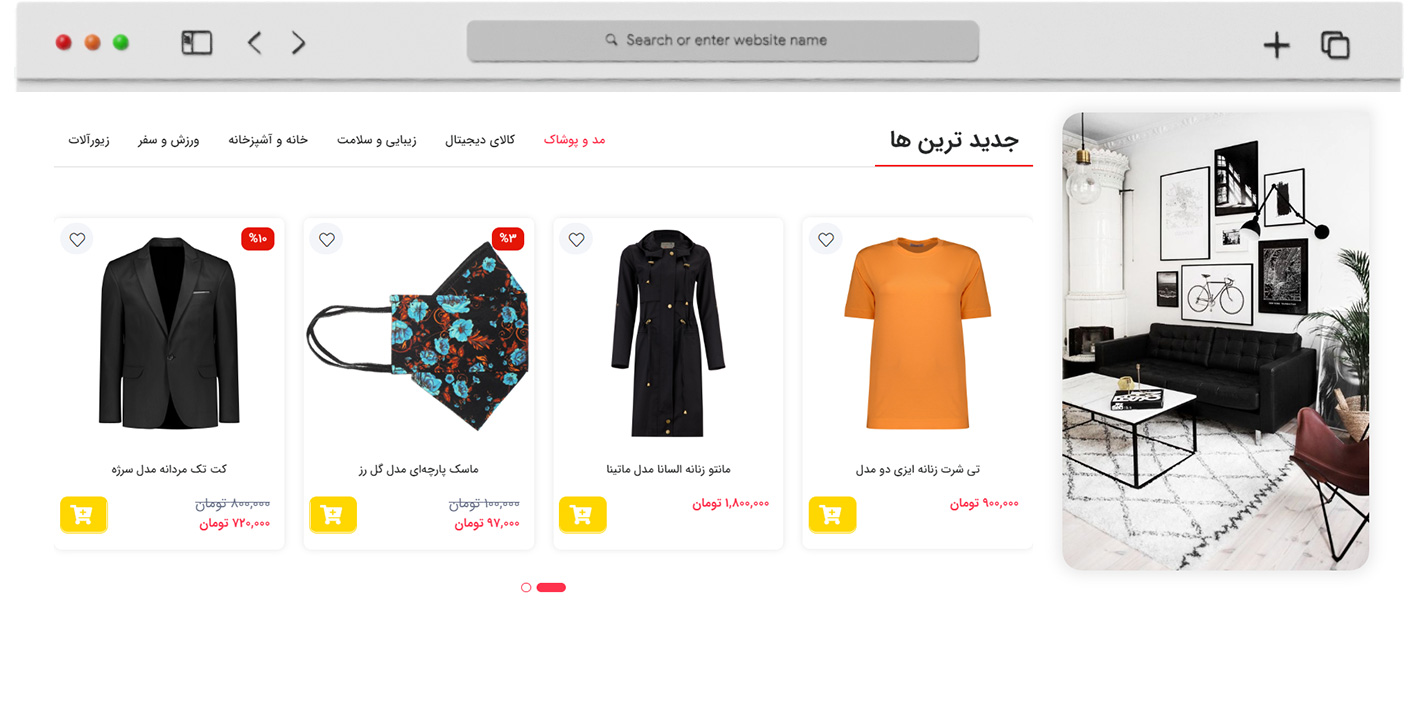Click the browser address search field

[x=722, y=41]
